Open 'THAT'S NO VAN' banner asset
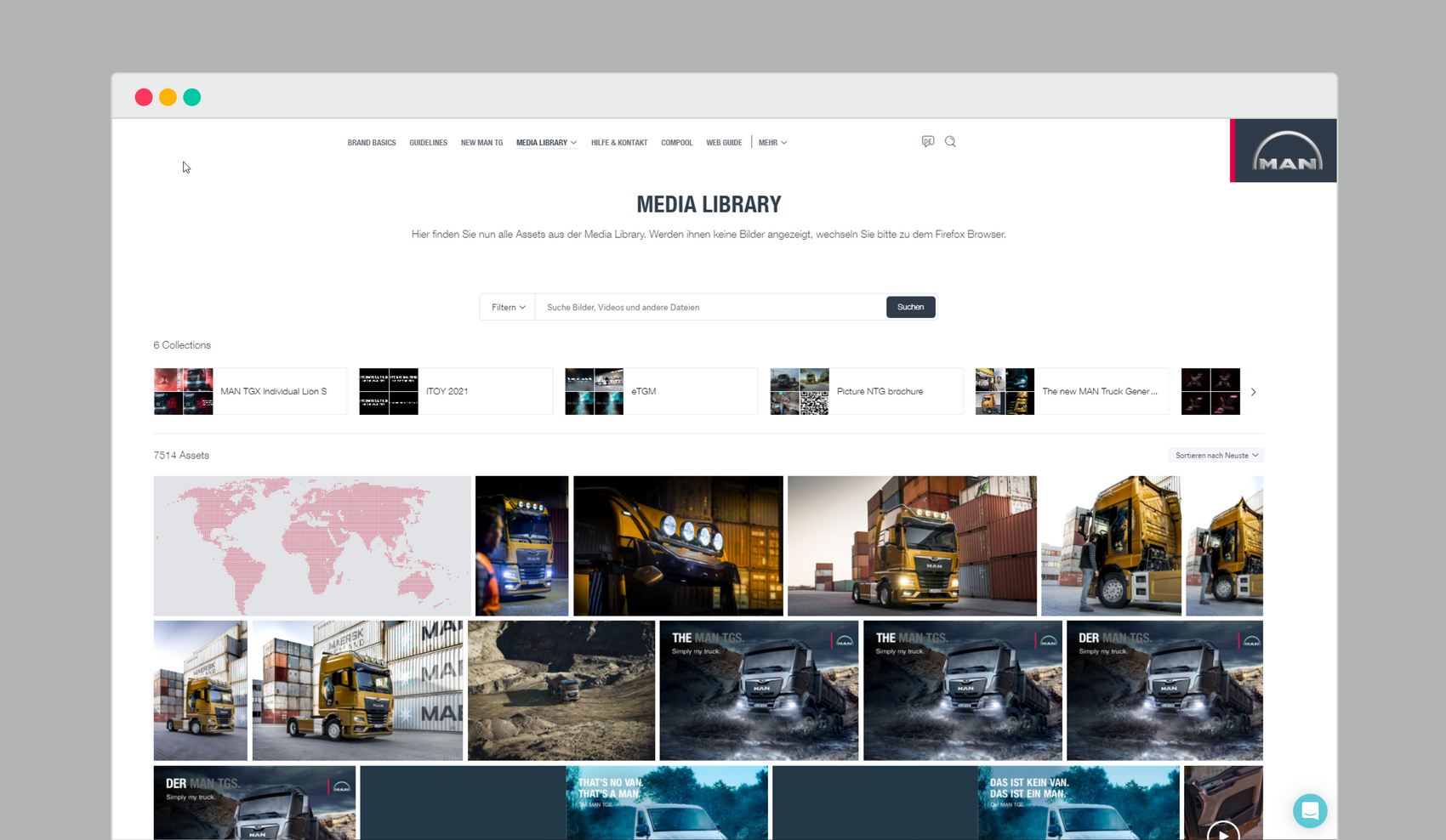Viewport: 1446px width, 840px height. pos(564,803)
